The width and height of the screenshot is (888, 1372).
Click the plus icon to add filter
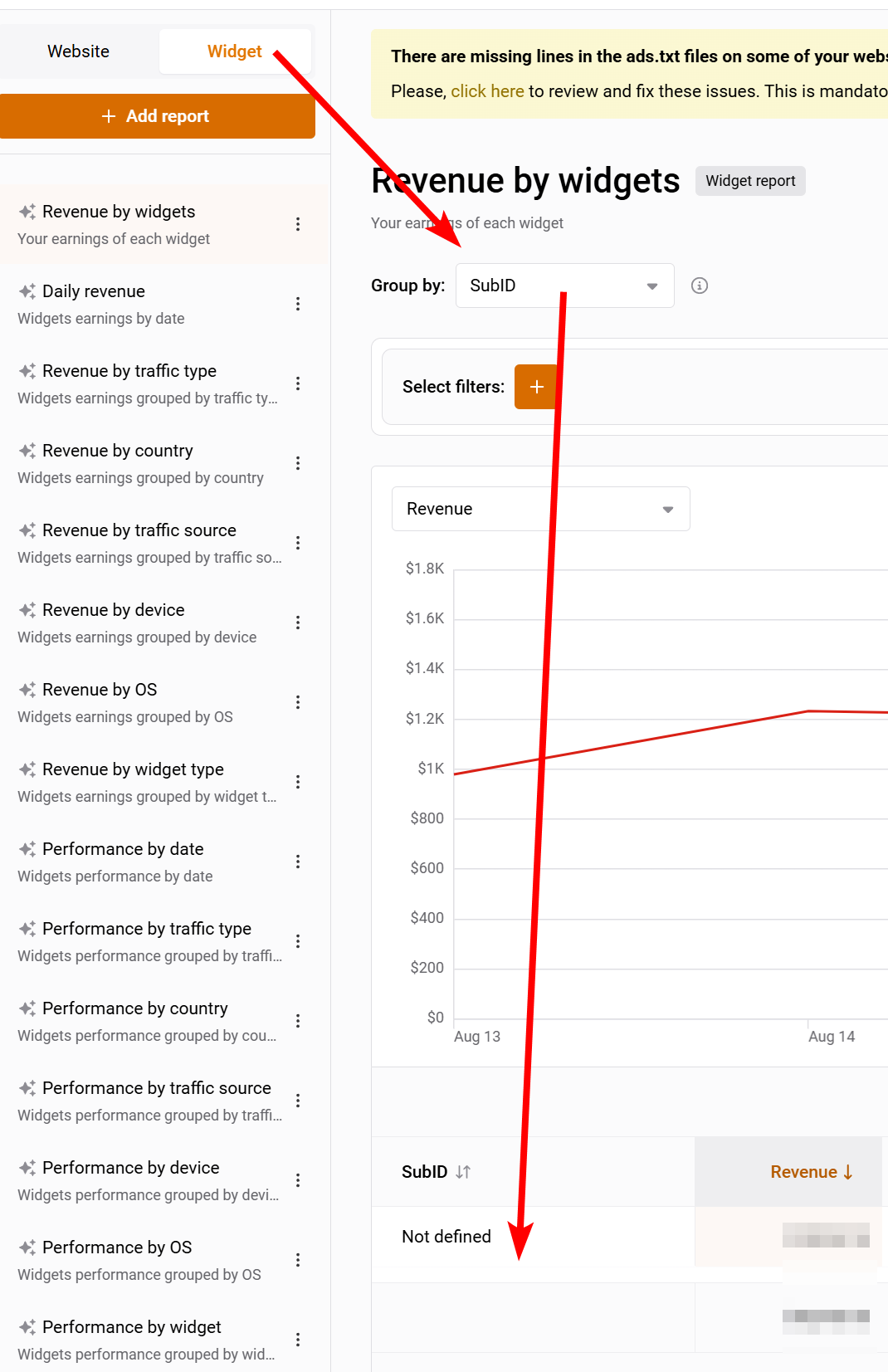[536, 387]
